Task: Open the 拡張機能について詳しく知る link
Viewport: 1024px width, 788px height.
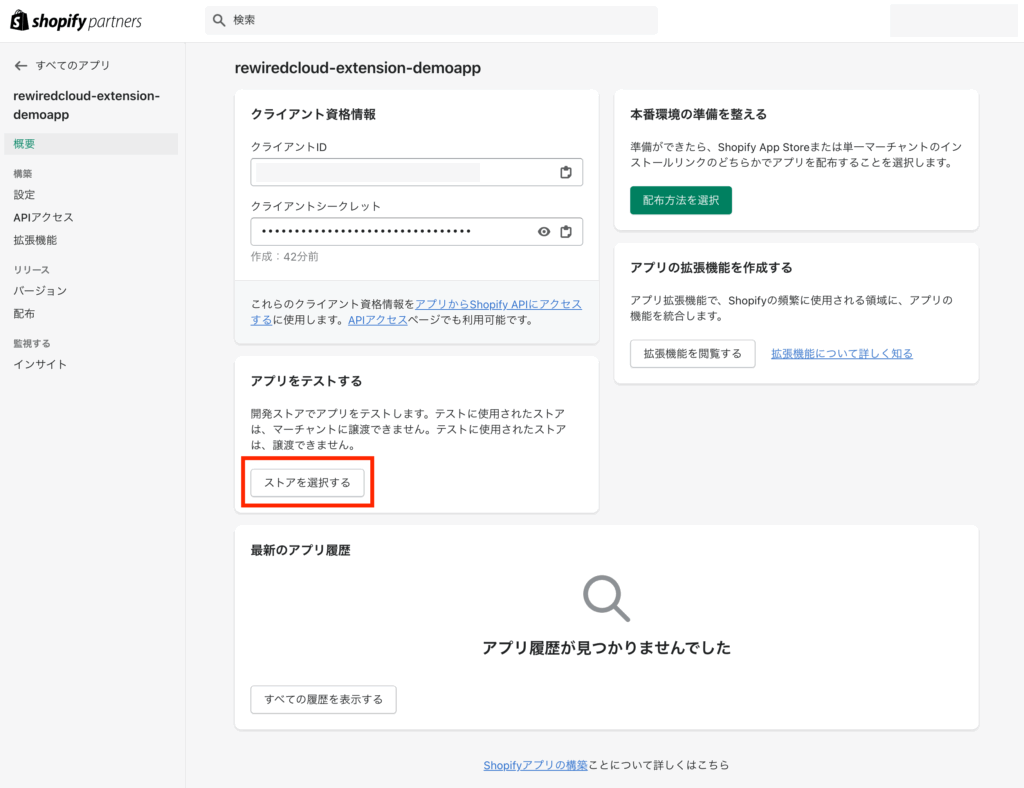Action: [842, 354]
